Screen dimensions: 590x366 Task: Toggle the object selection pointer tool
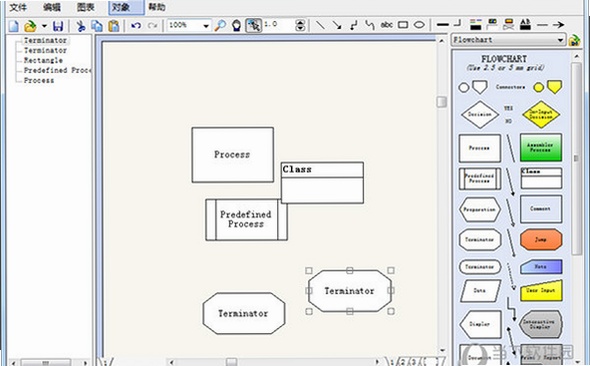click(x=253, y=26)
